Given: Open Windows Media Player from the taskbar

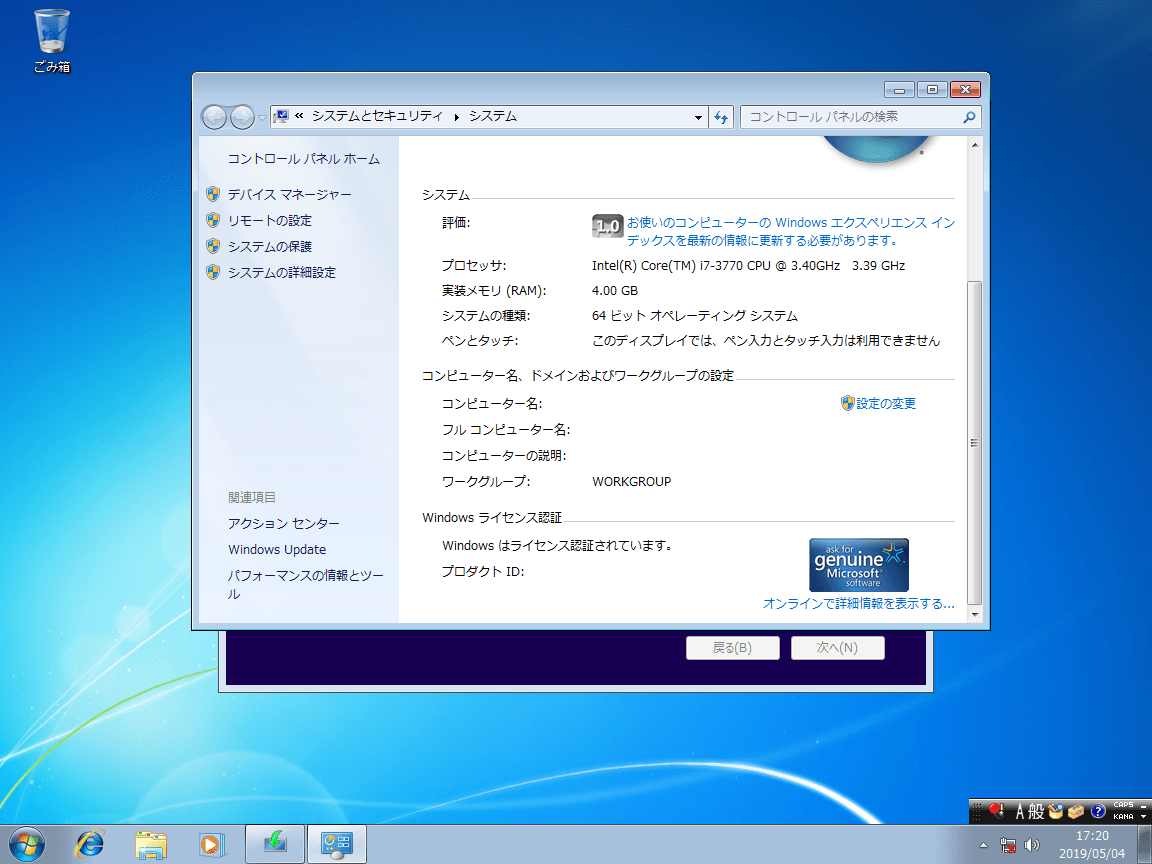Looking at the screenshot, I should pyautogui.click(x=212, y=843).
